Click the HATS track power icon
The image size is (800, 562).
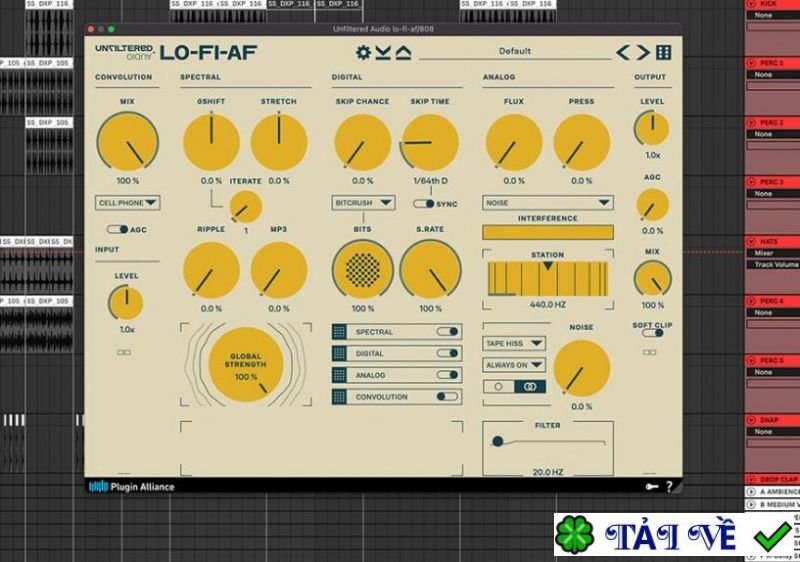(x=751, y=241)
